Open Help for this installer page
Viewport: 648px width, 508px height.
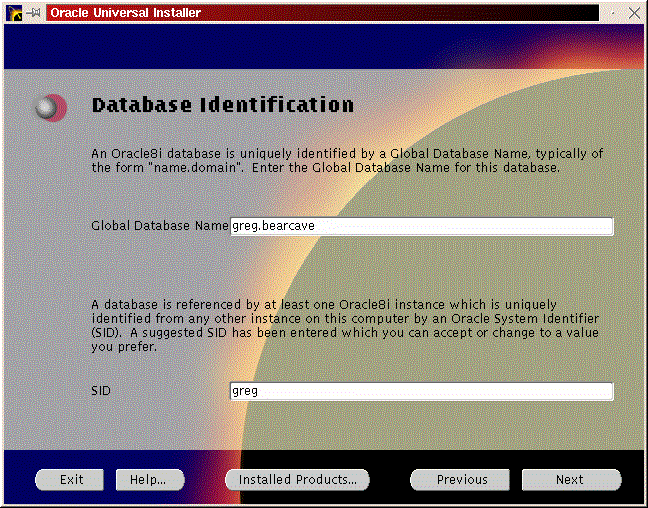click(149, 480)
